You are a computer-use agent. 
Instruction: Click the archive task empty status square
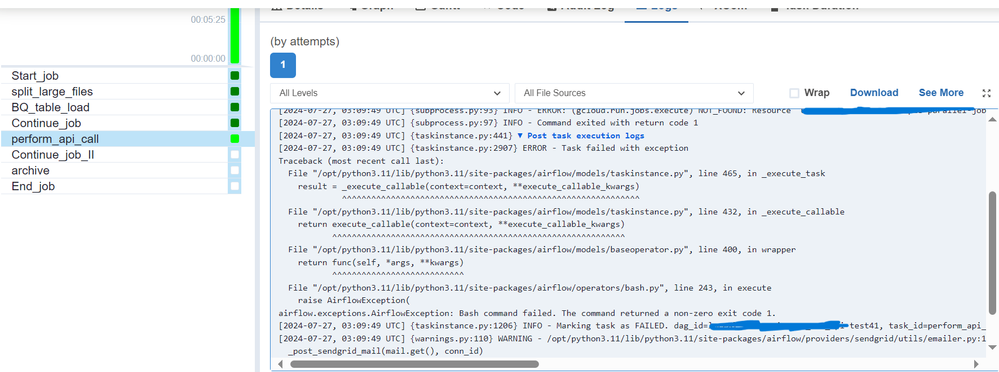coord(234,171)
